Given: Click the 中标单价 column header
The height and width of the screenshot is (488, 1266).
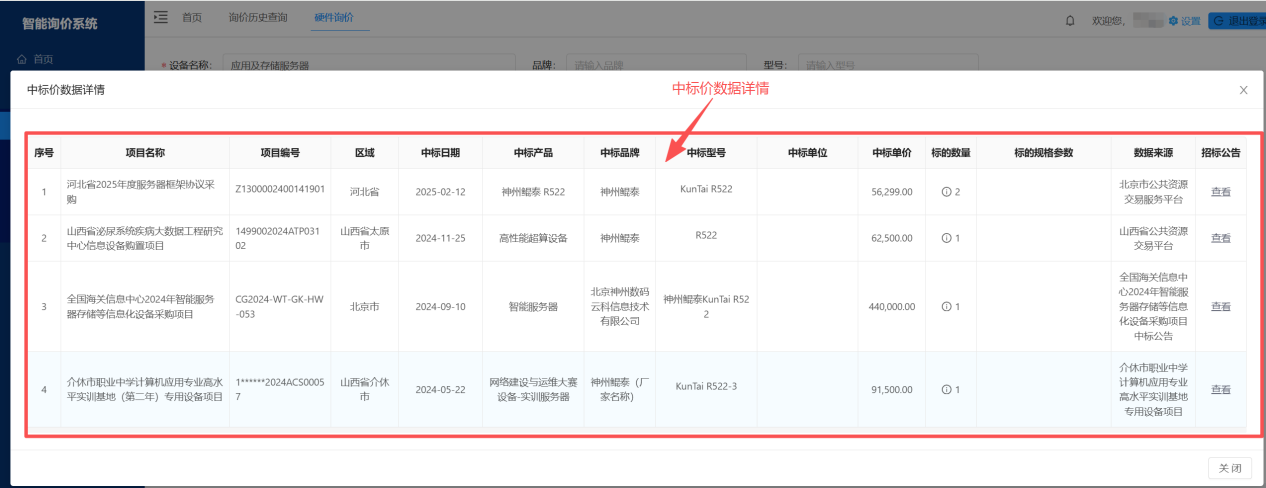Looking at the screenshot, I should (x=891, y=153).
